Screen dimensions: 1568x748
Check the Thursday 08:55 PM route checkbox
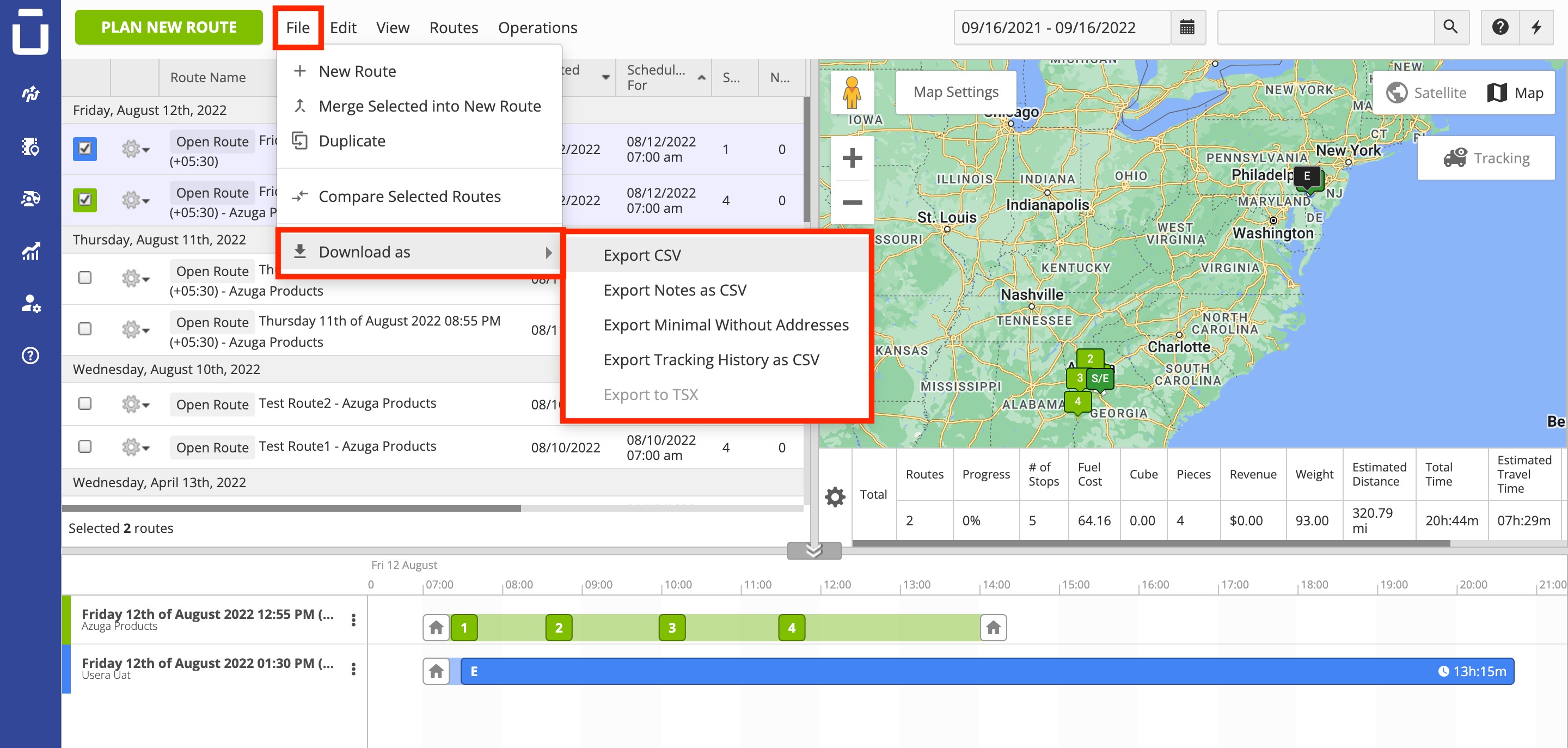coord(84,329)
